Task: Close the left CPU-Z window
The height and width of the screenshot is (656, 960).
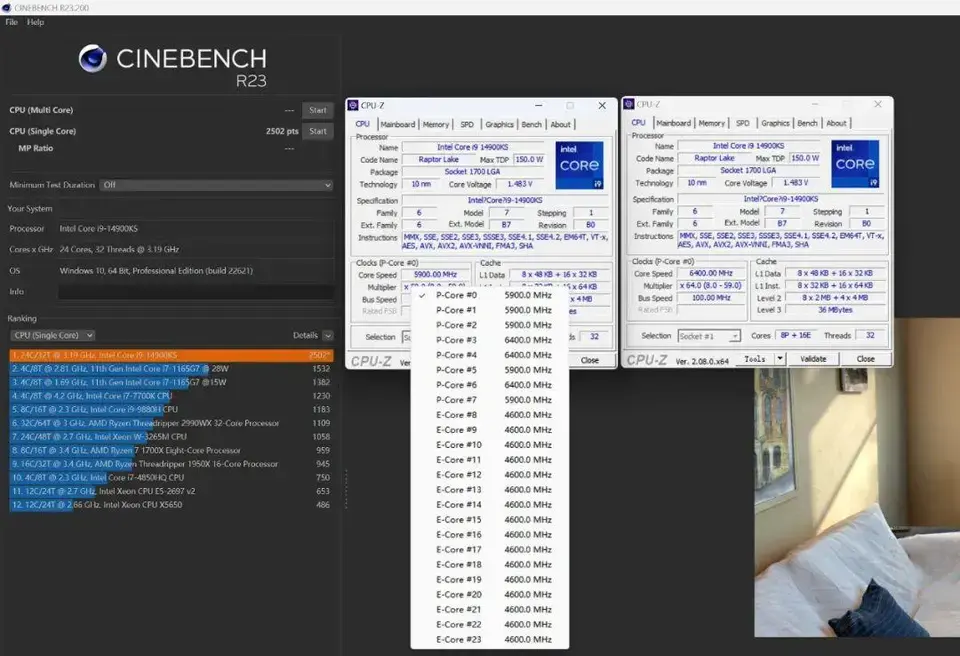Action: (602, 105)
